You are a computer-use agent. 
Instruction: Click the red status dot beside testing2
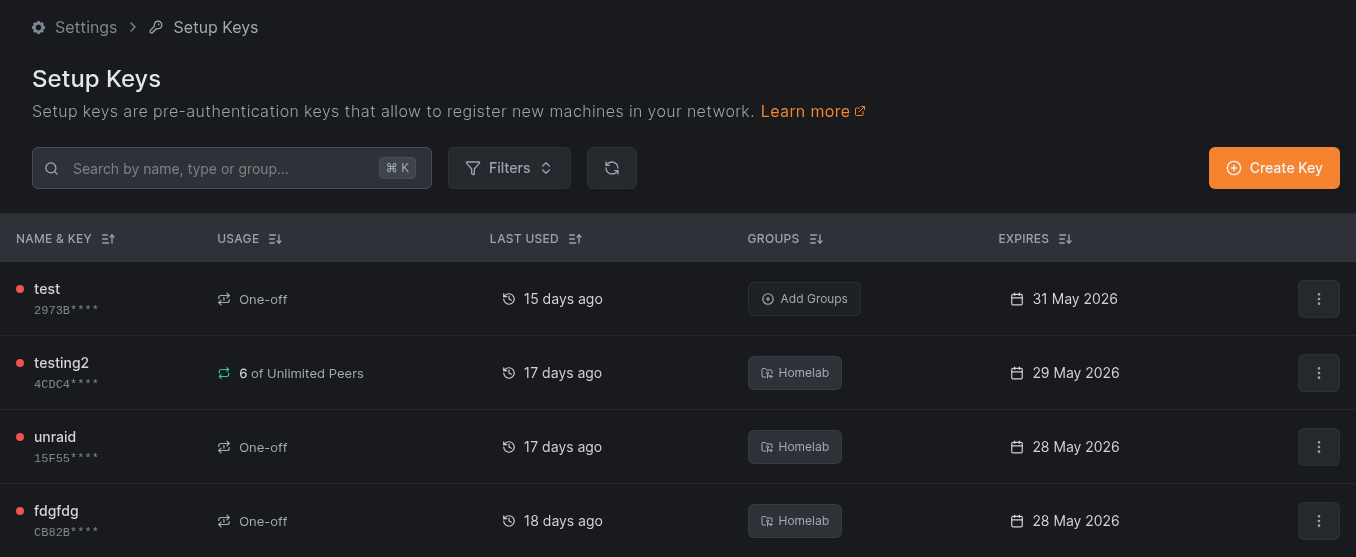pyautogui.click(x=20, y=363)
